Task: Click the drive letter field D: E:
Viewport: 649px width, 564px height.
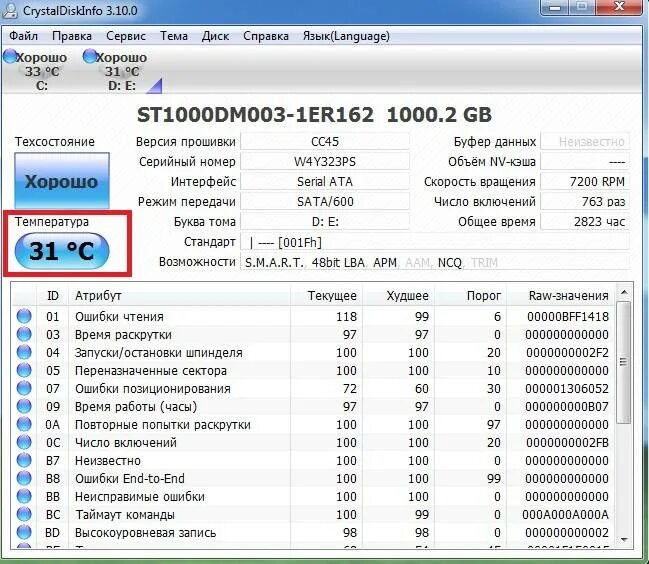Action: click(x=325, y=221)
